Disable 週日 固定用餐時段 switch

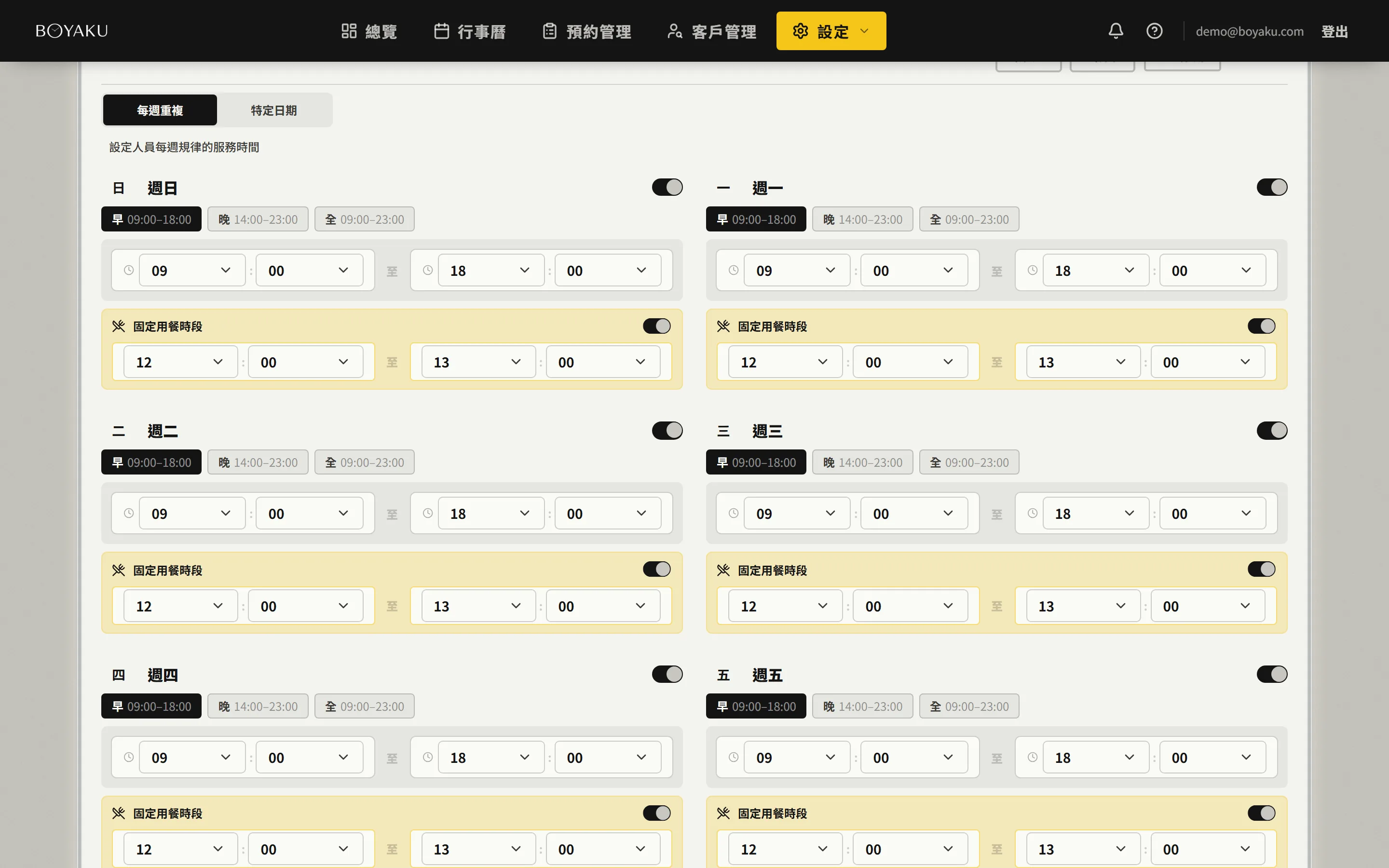click(x=656, y=326)
